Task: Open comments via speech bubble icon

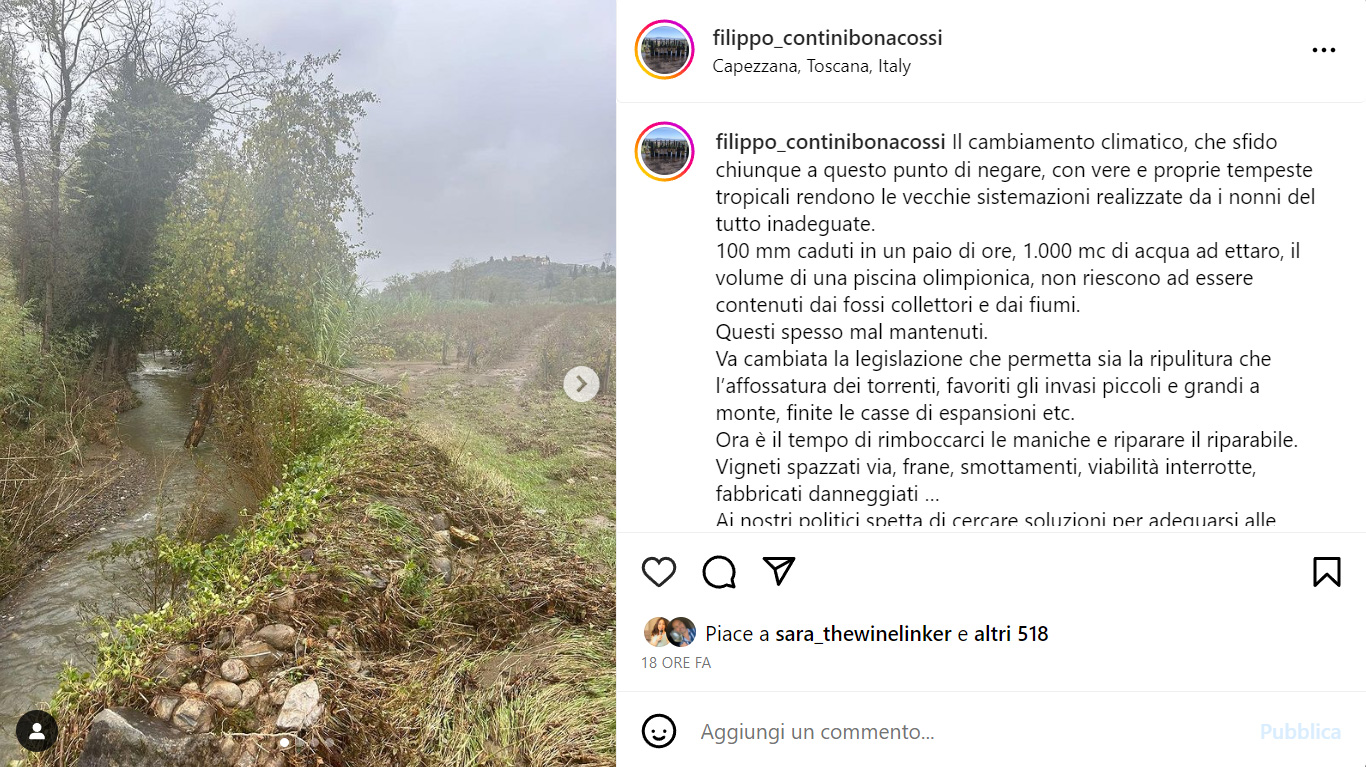Action: pyautogui.click(x=719, y=572)
